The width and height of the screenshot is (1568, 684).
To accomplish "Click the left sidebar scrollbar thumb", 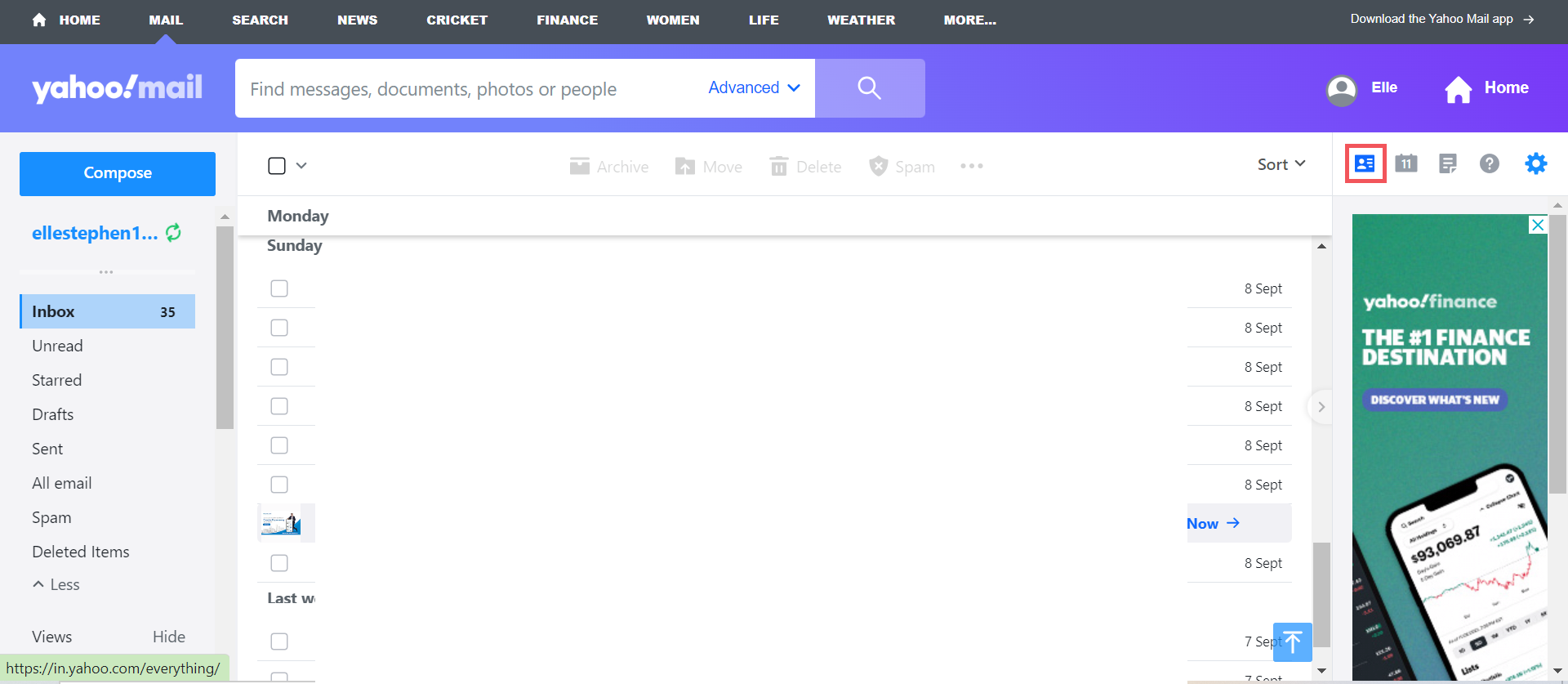I will pos(225,327).
